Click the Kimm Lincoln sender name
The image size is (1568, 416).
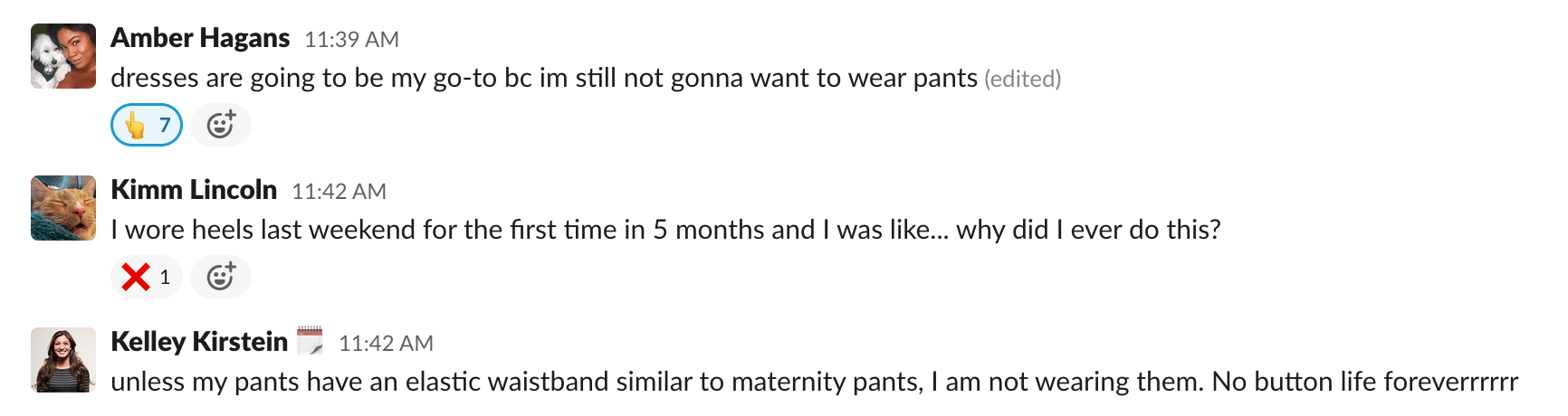pyautogui.click(x=194, y=190)
